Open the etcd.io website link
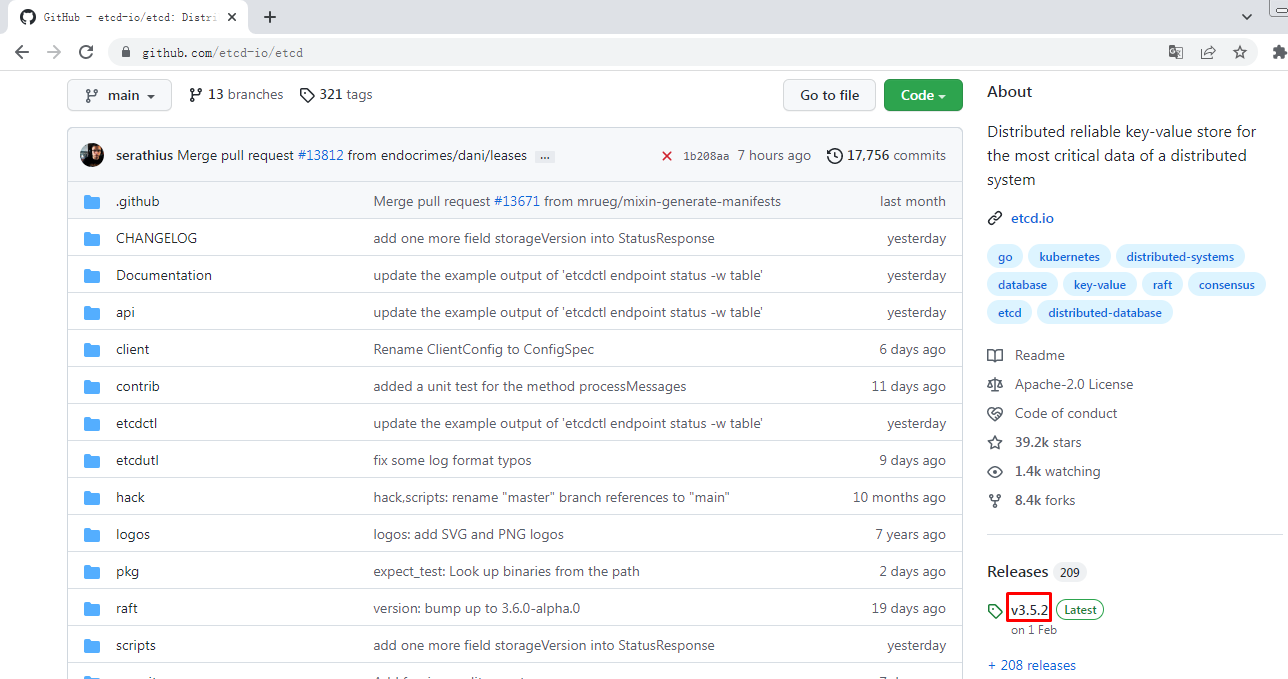The image size is (1288, 679). click(1032, 219)
